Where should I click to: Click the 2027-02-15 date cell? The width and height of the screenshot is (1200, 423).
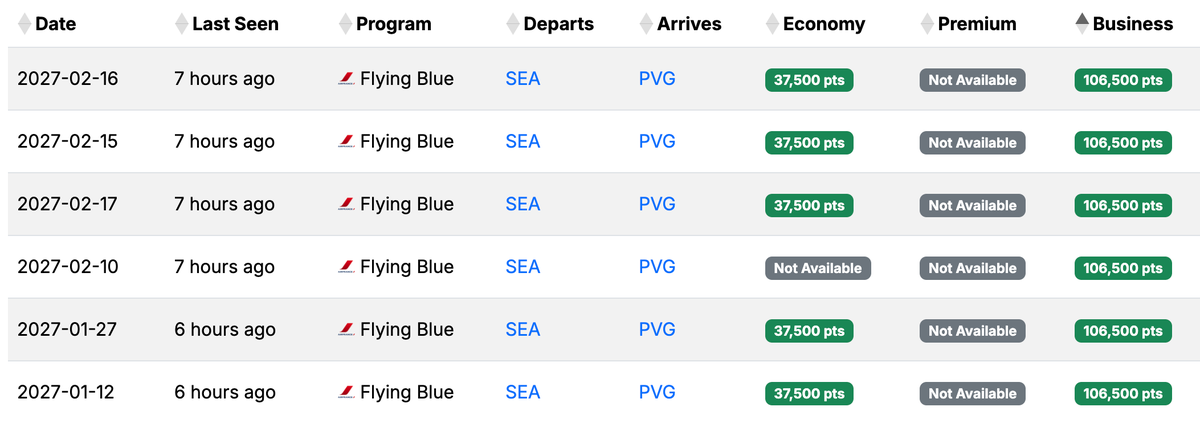67,142
